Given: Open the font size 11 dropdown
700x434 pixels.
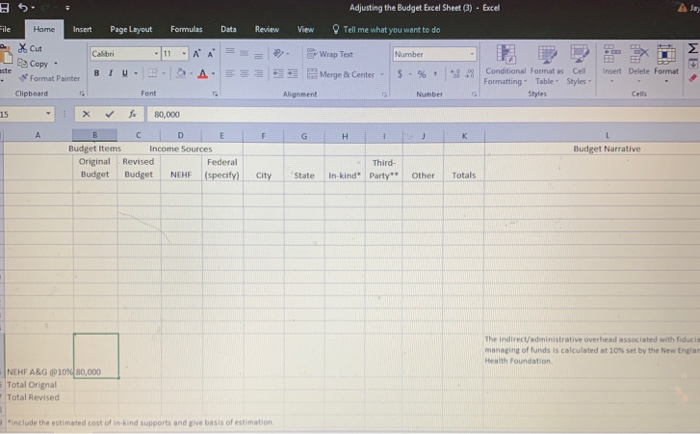Looking at the screenshot, I should pos(184,54).
